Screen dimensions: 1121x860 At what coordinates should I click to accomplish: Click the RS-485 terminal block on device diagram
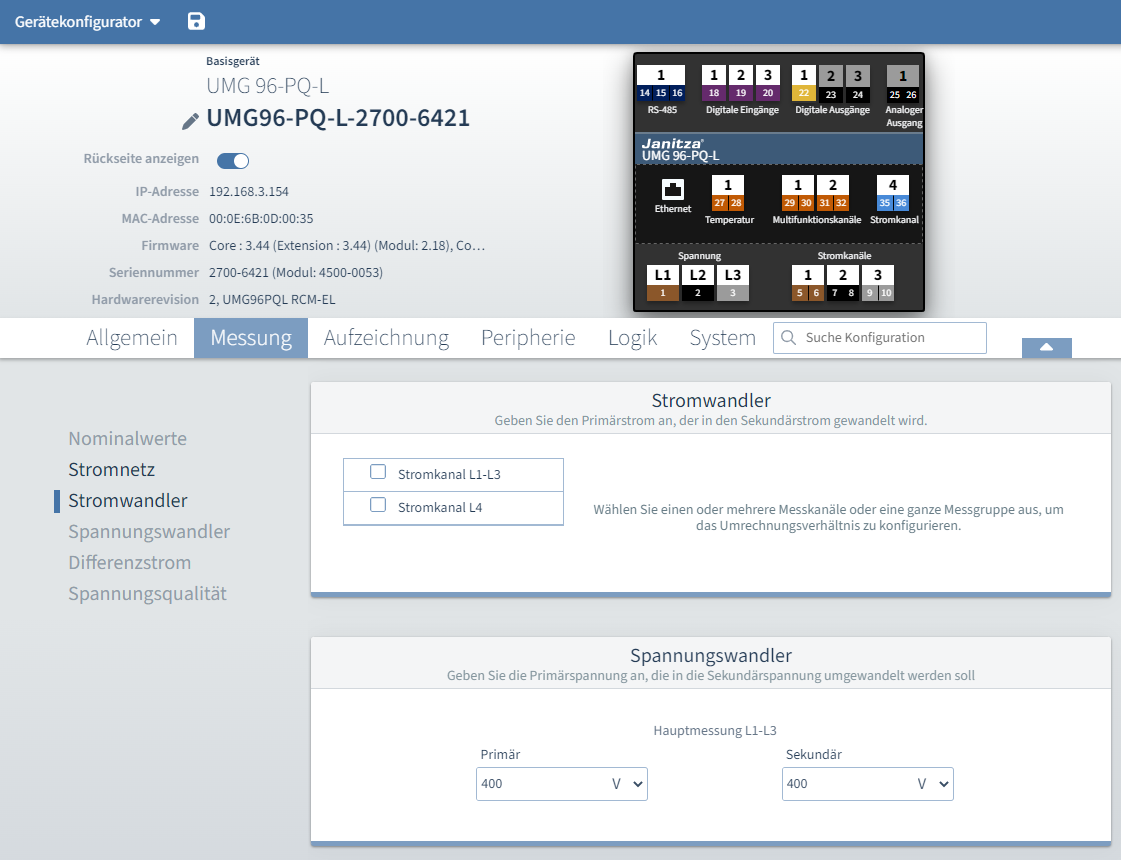click(x=661, y=84)
